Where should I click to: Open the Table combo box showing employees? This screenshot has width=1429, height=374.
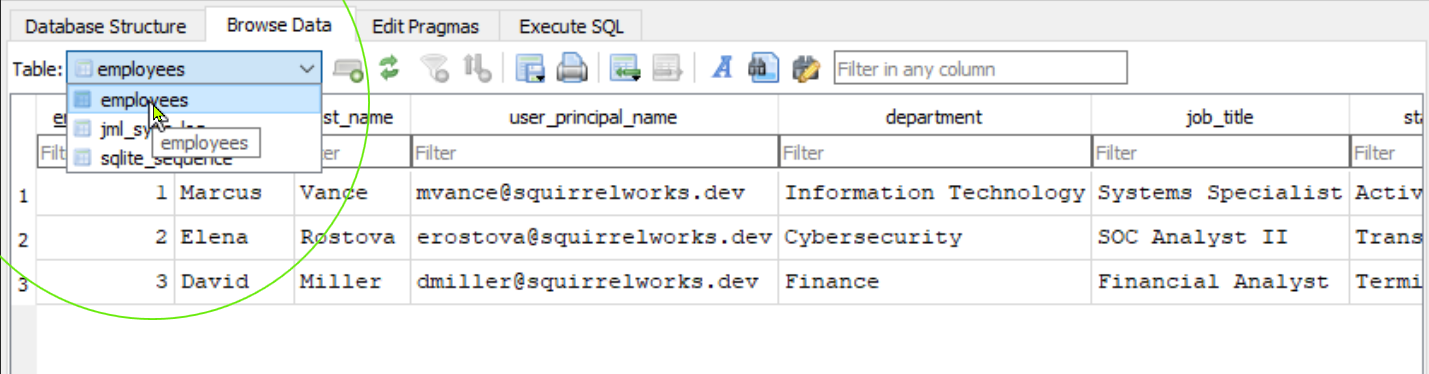pos(194,69)
